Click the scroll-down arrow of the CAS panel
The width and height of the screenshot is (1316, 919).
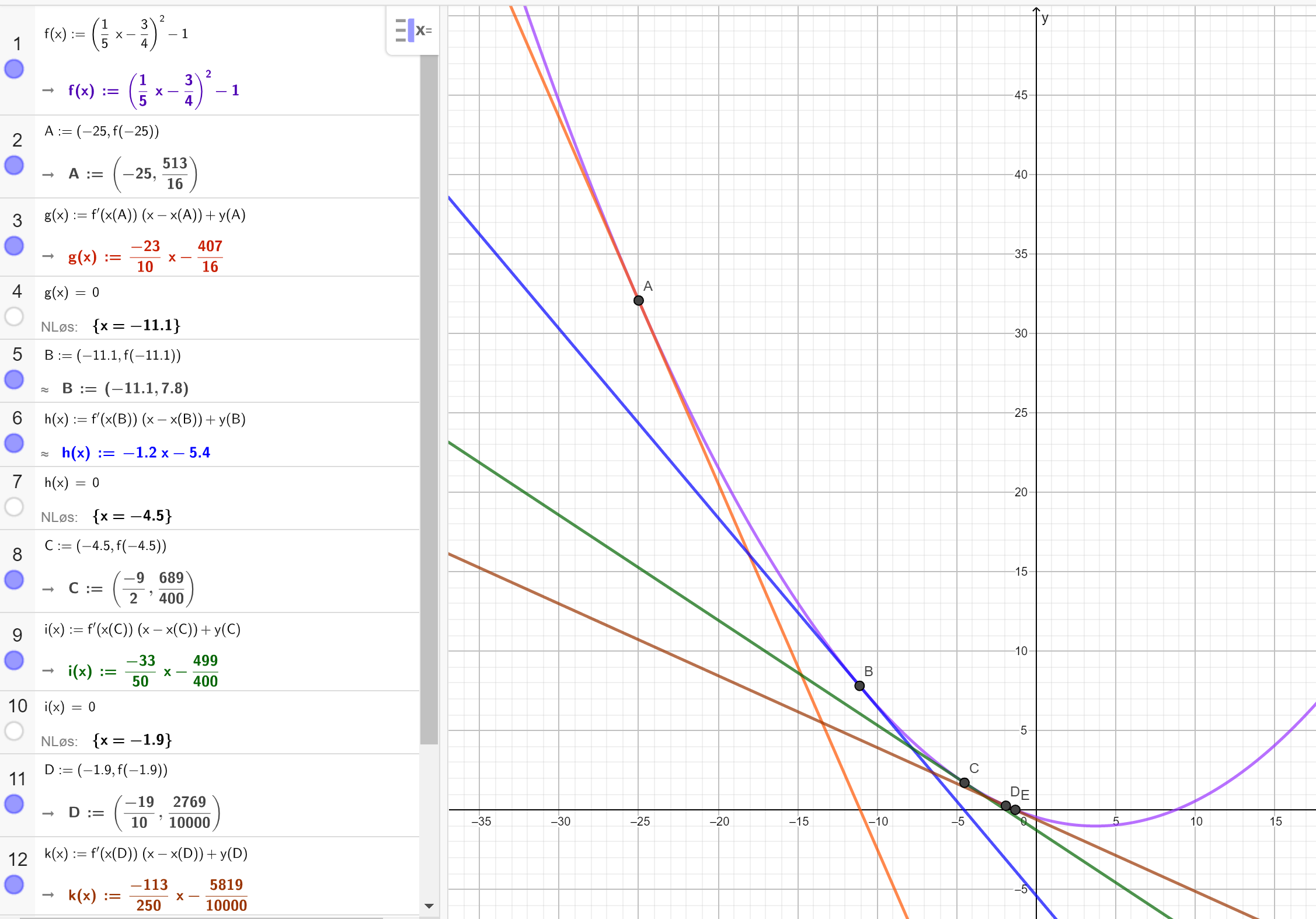point(429,906)
